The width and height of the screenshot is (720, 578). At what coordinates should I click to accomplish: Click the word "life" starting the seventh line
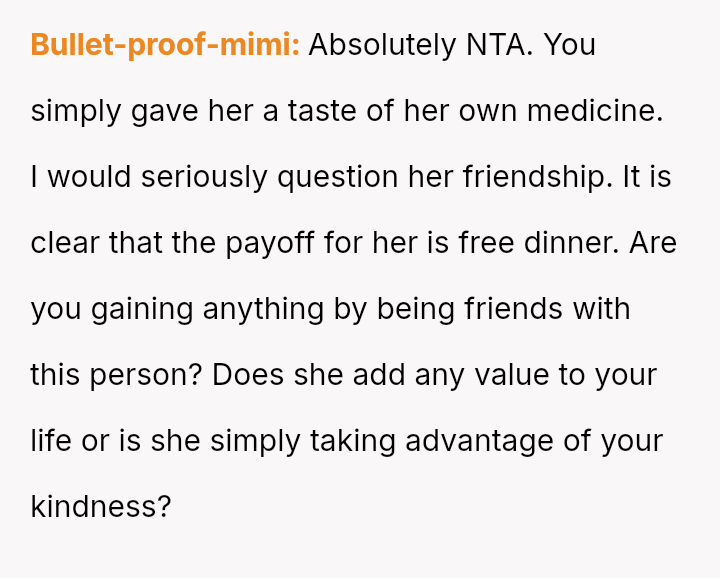[50, 441]
